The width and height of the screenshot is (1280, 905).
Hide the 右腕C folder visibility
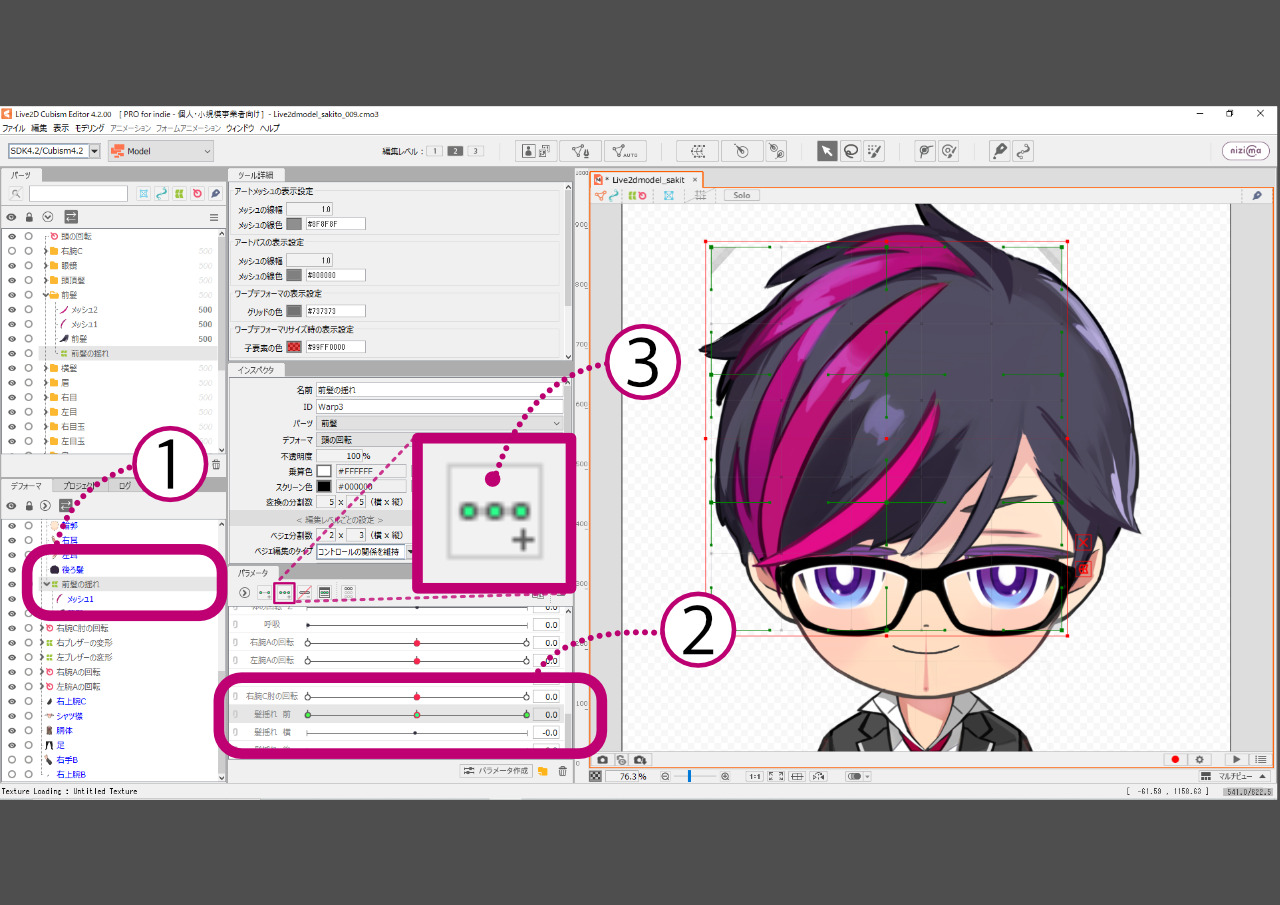pyautogui.click(x=12, y=251)
